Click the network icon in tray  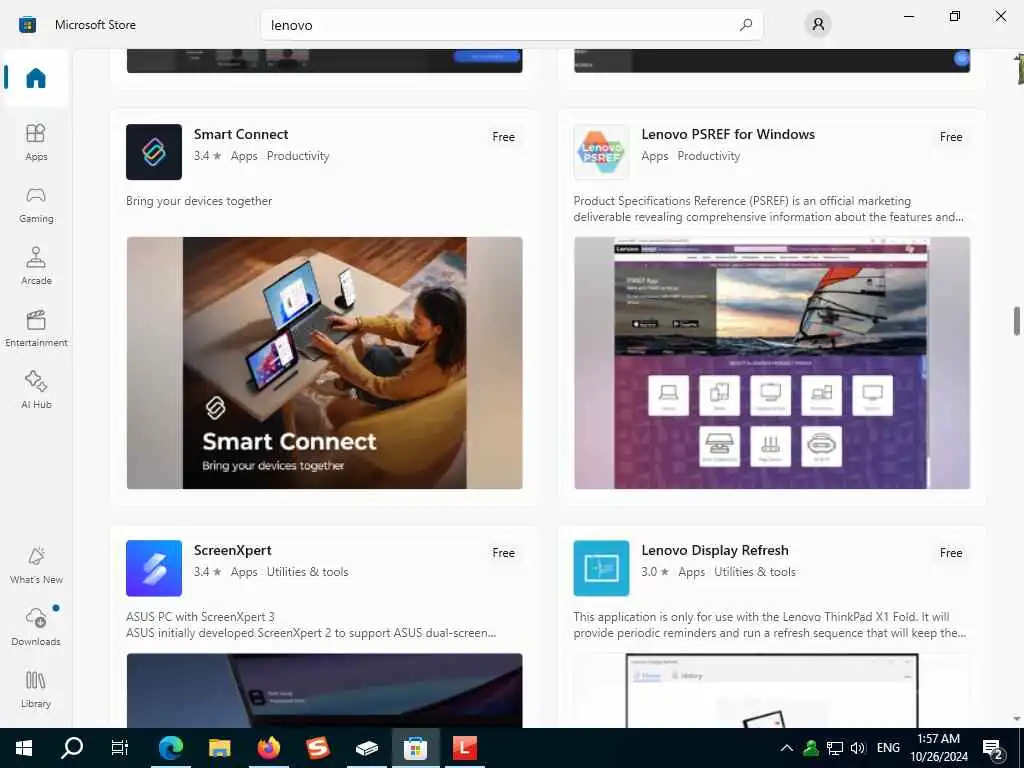click(835, 748)
